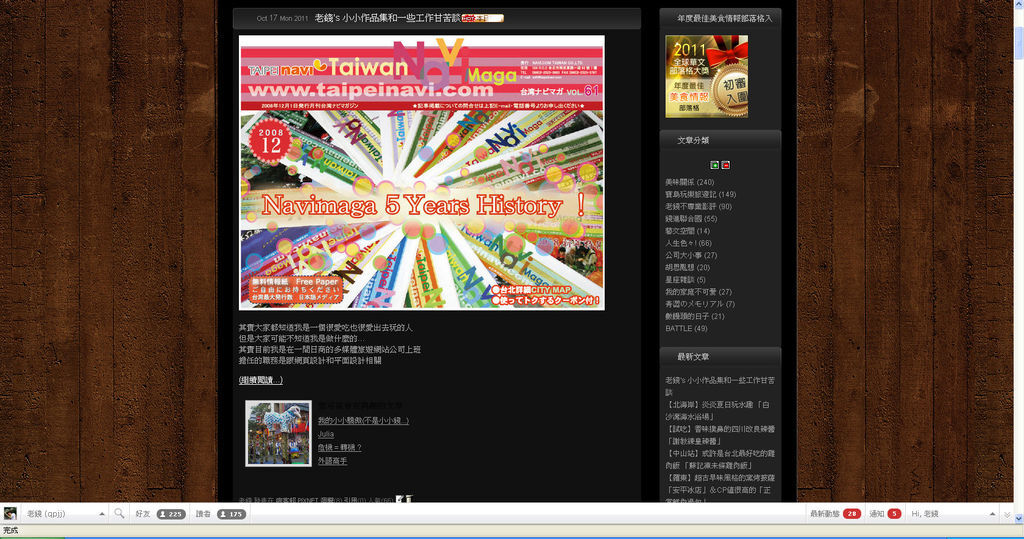This screenshot has height=539, width=1024.
Task: Select category 姨進聯合國 (55)
Action: (x=691, y=219)
